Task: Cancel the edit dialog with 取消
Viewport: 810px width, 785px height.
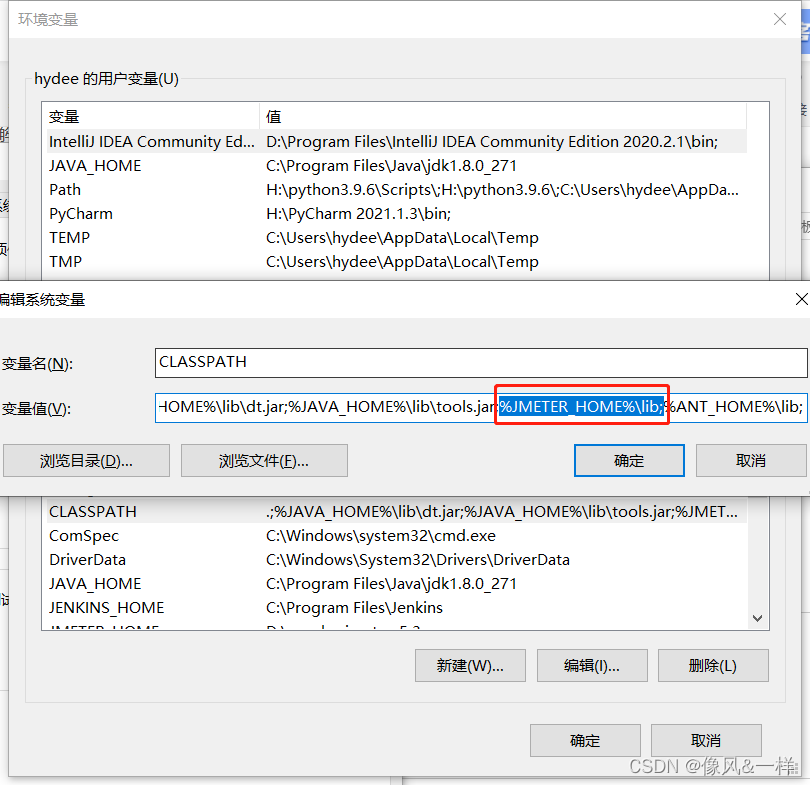Action: [751, 461]
